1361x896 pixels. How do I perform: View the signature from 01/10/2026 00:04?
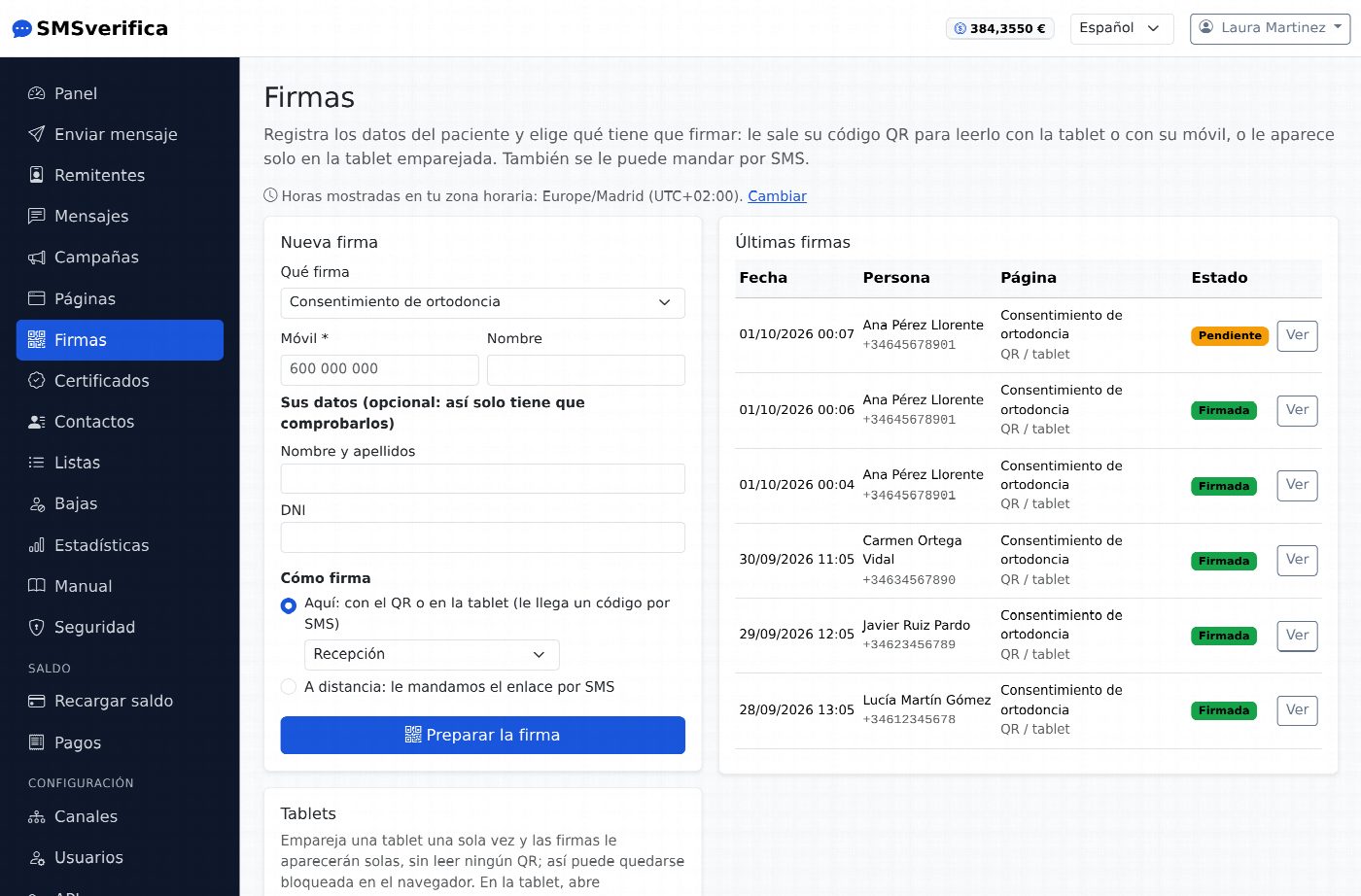coord(1297,485)
